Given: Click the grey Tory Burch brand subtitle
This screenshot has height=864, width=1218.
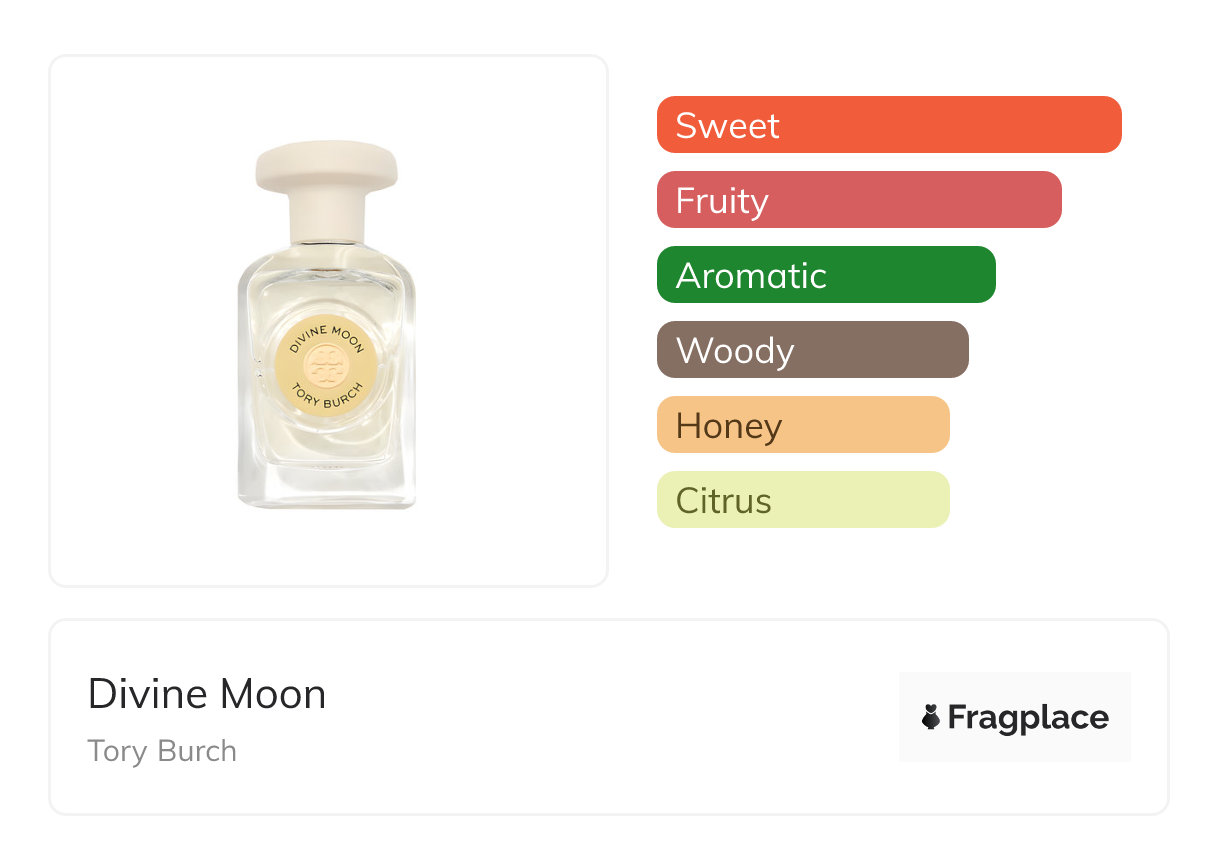Looking at the screenshot, I should pyautogui.click(x=162, y=751).
